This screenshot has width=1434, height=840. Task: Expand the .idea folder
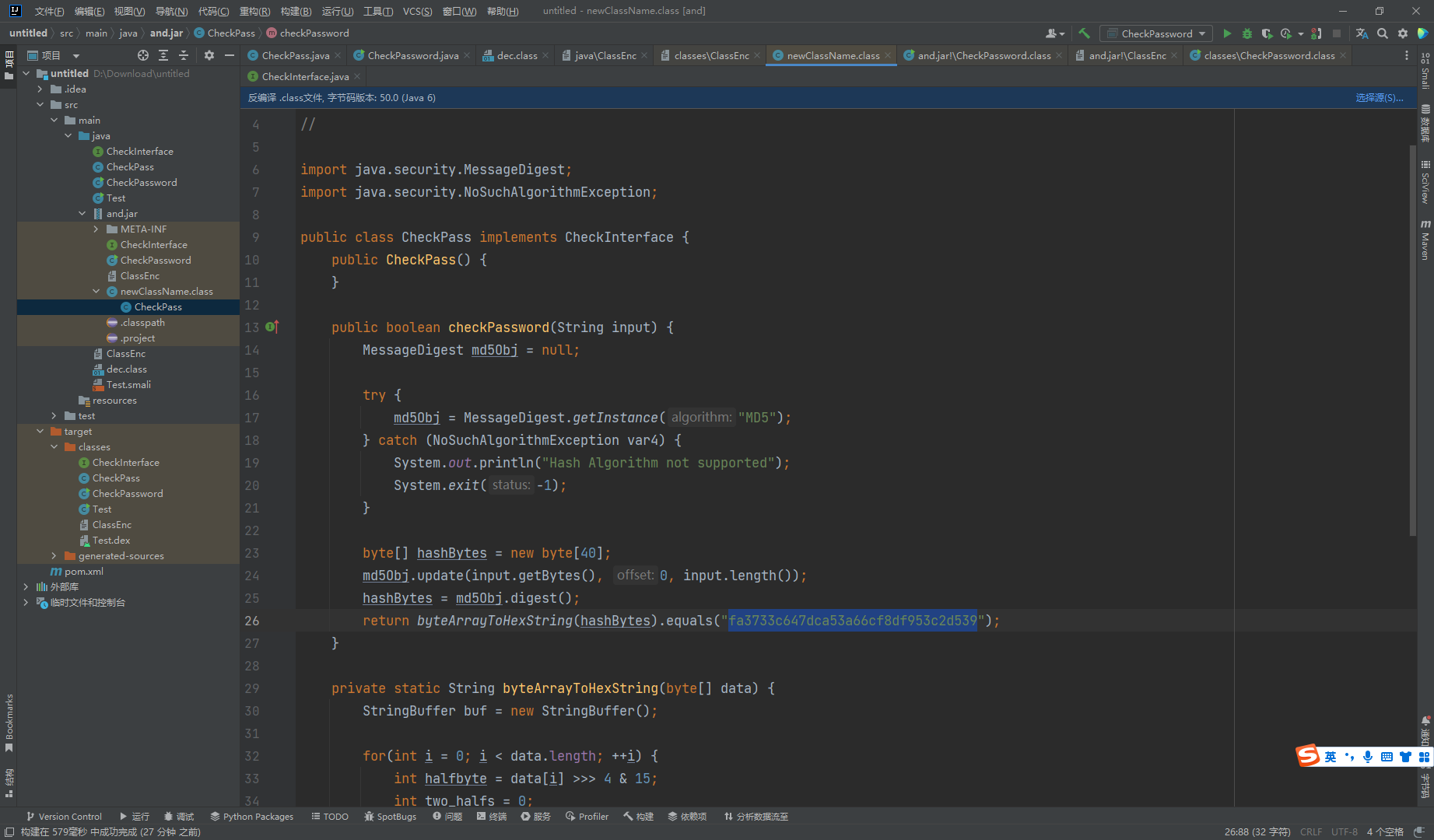40,89
